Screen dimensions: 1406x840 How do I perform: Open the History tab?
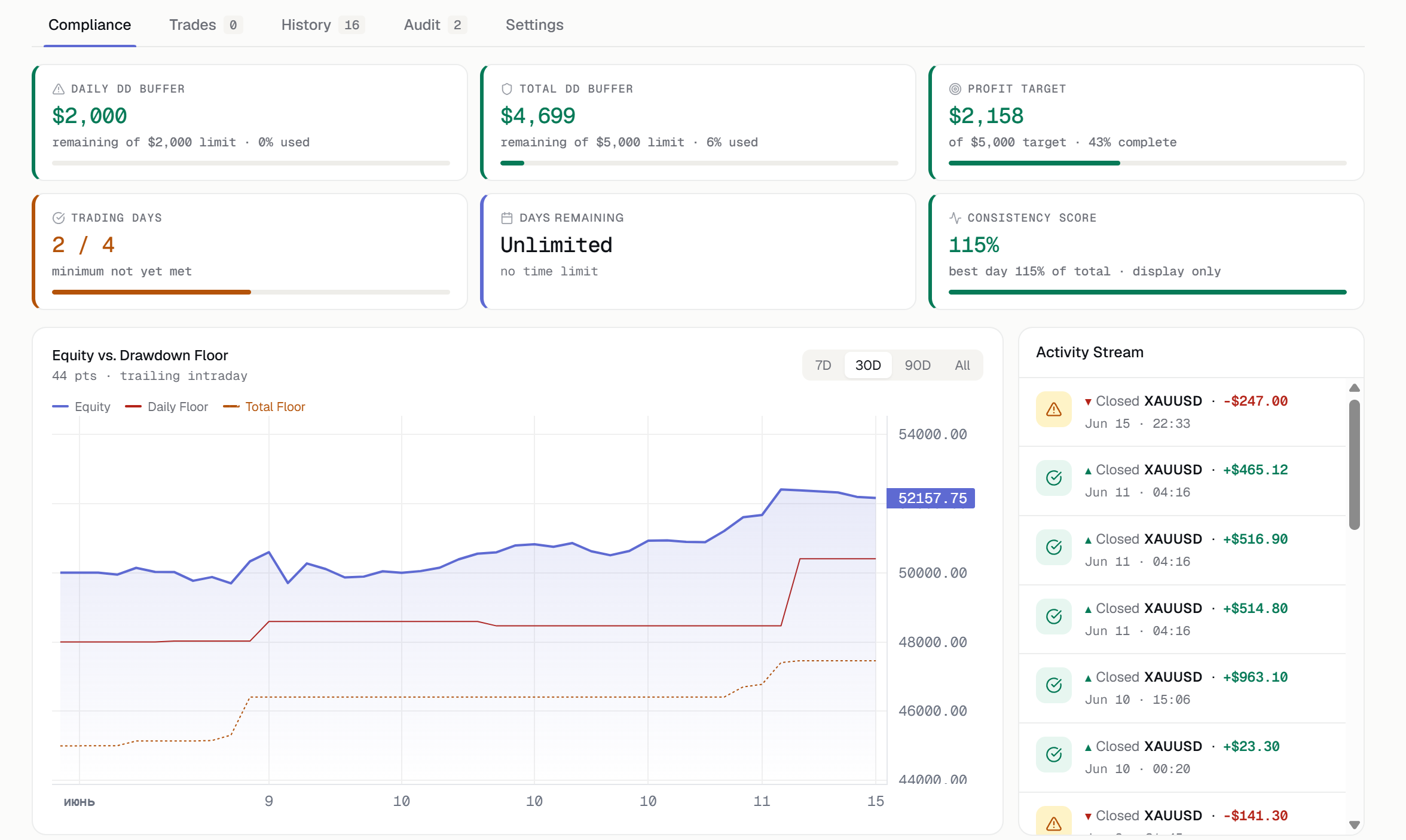pyautogui.click(x=323, y=25)
